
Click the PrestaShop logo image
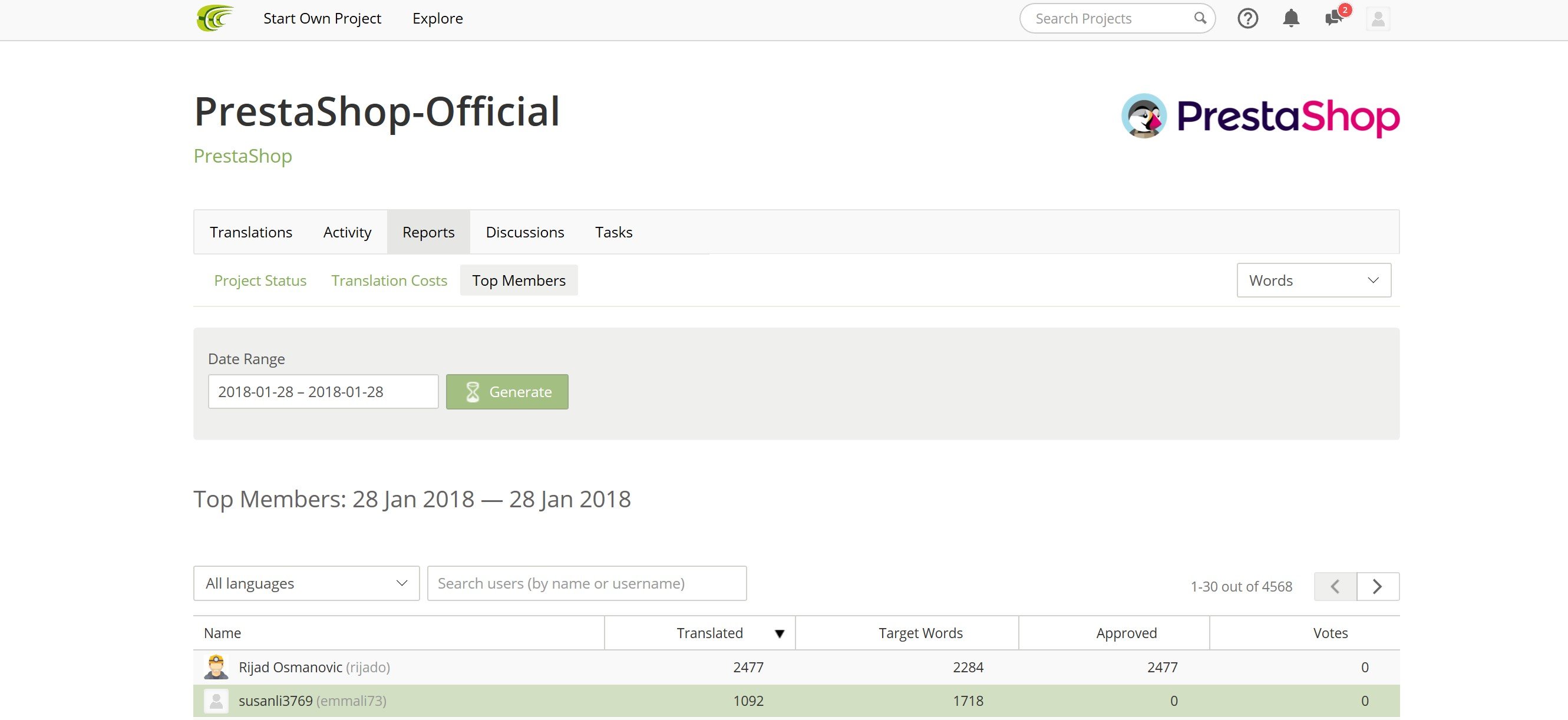pyautogui.click(x=1260, y=115)
